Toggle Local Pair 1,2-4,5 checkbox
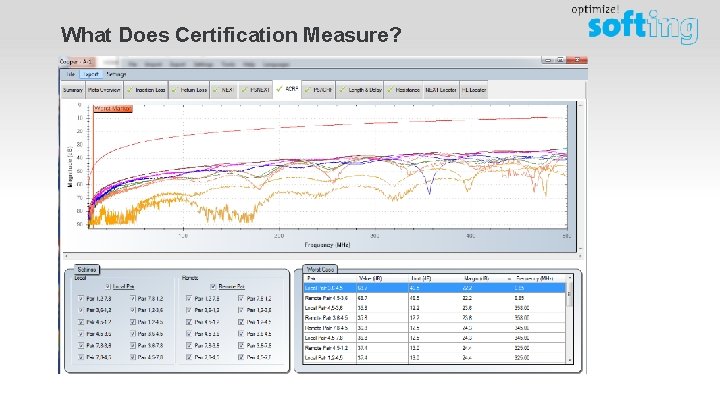This screenshot has height=405, width=720. pyautogui.click(x=133, y=322)
